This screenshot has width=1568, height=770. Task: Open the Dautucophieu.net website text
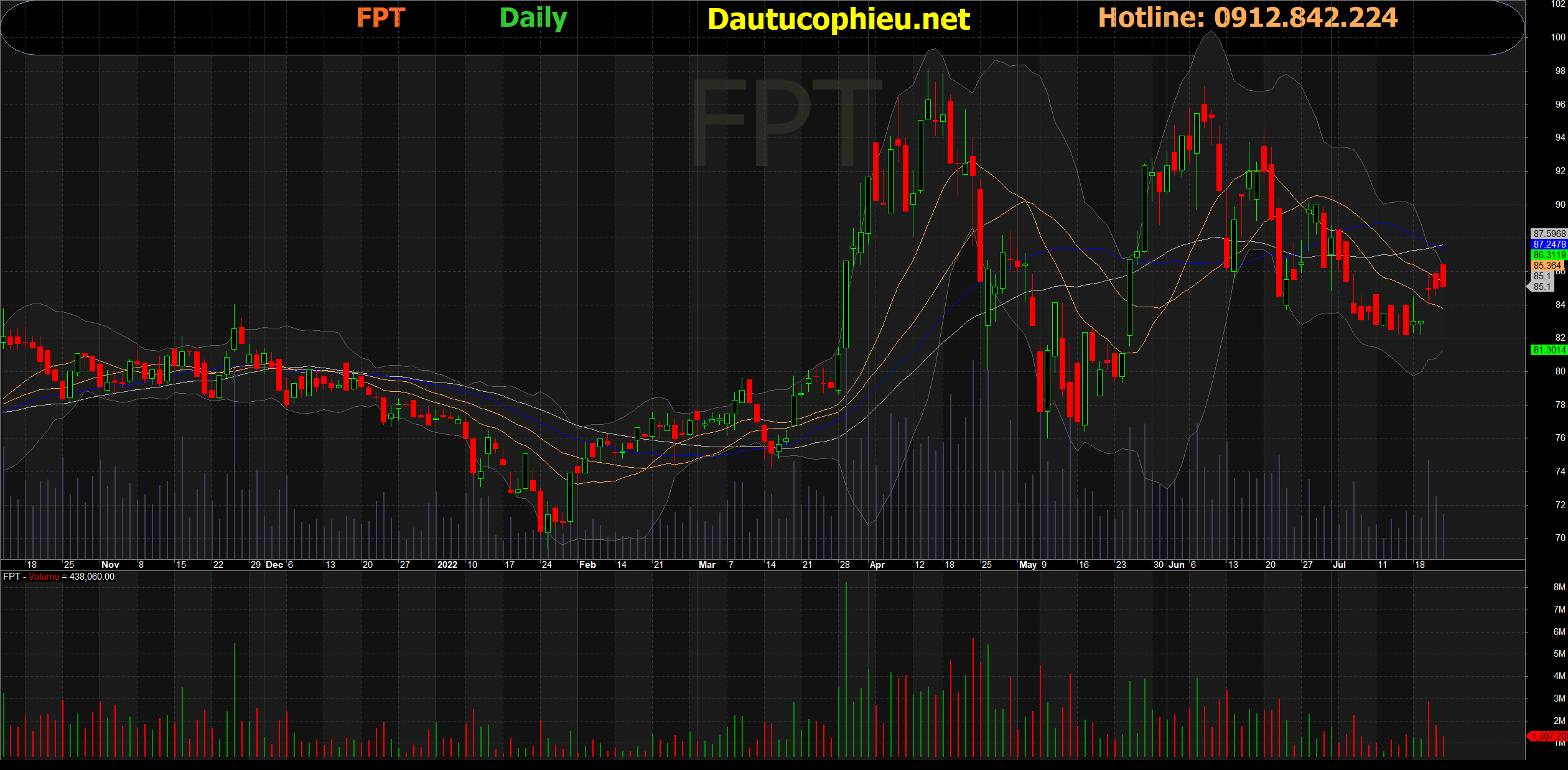coord(838,19)
